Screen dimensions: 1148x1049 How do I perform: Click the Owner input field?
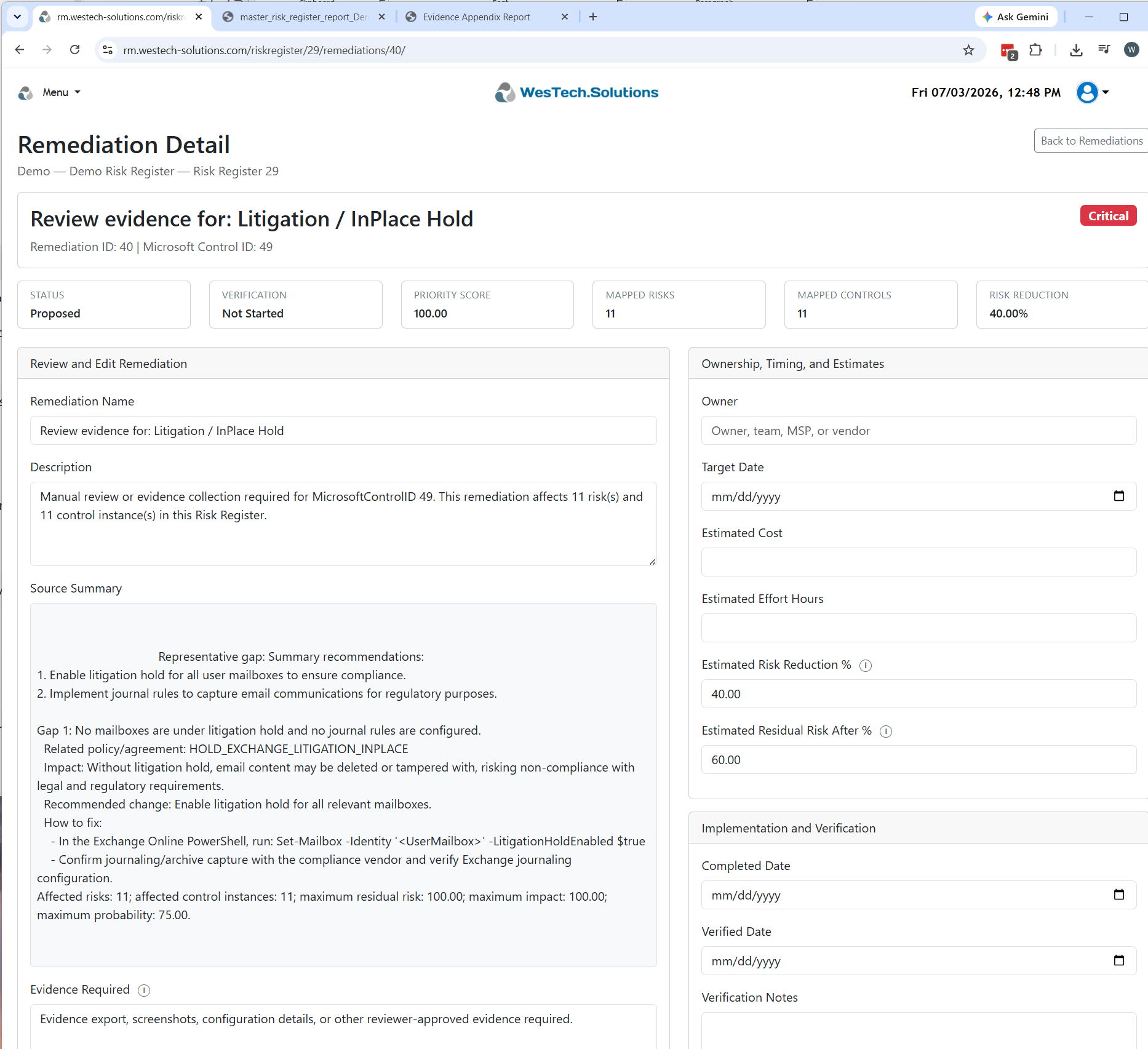coord(919,431)
